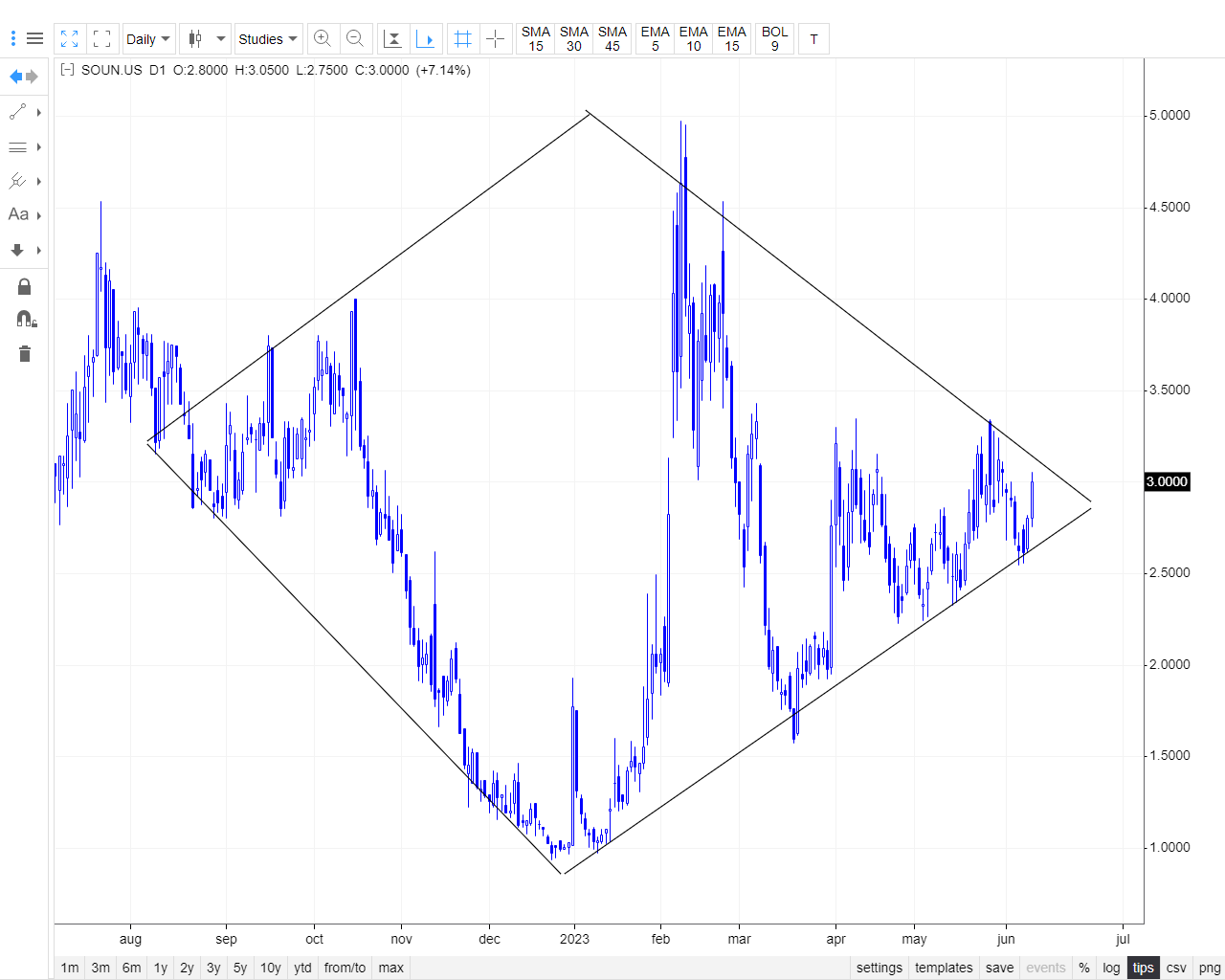Add the SMA 30 indicator
The image size is (1225, 980).
click(x=573, y=38)
